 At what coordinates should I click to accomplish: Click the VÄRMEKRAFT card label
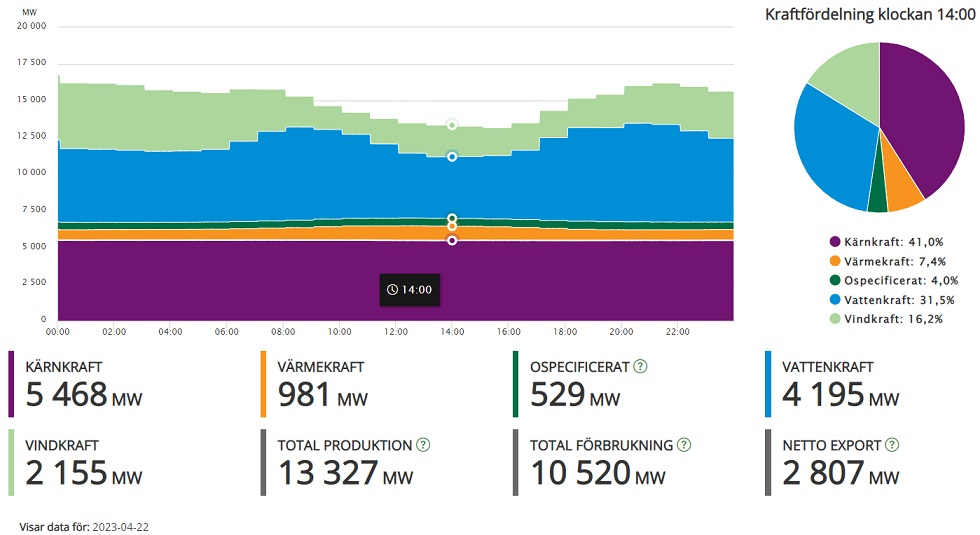point(321,367)
